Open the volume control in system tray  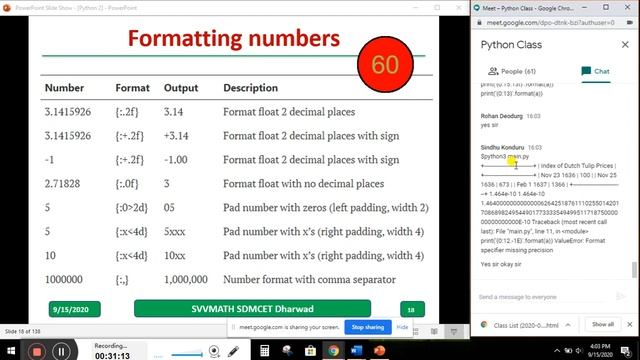579,351
